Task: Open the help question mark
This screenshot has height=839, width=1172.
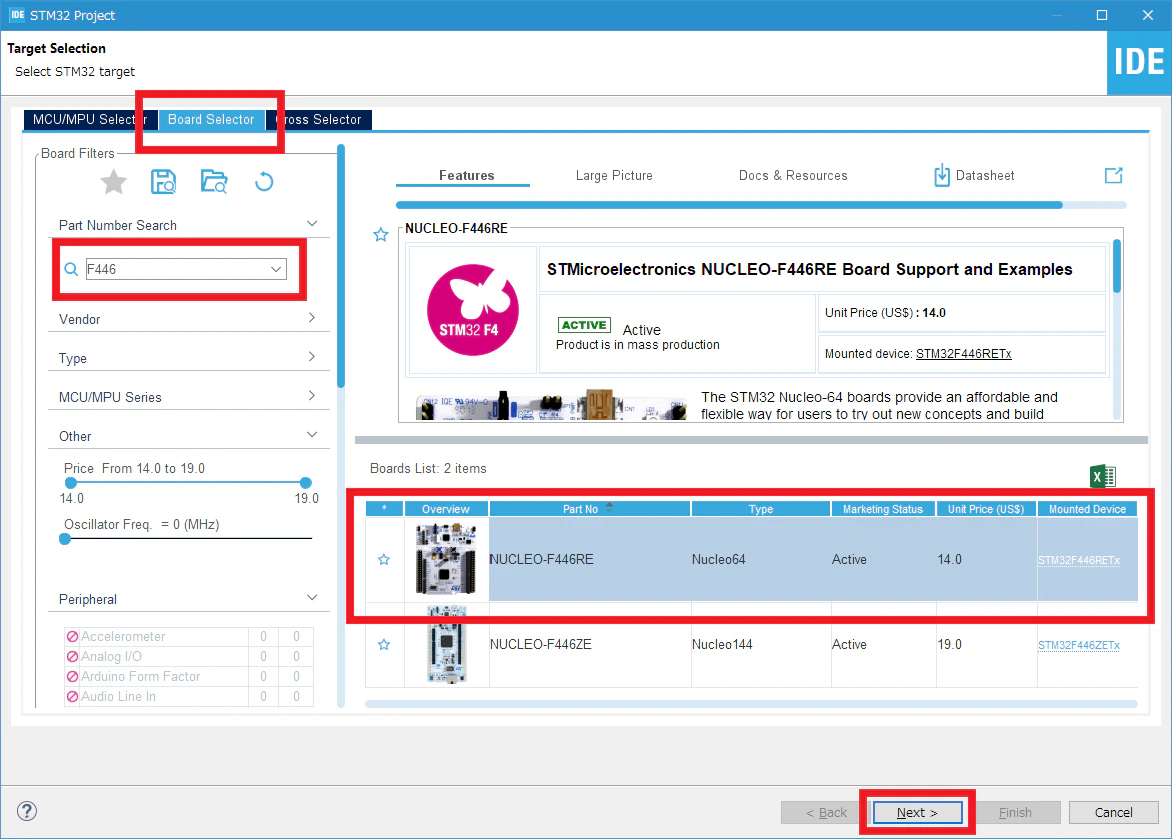Action: tap(27, 811)
